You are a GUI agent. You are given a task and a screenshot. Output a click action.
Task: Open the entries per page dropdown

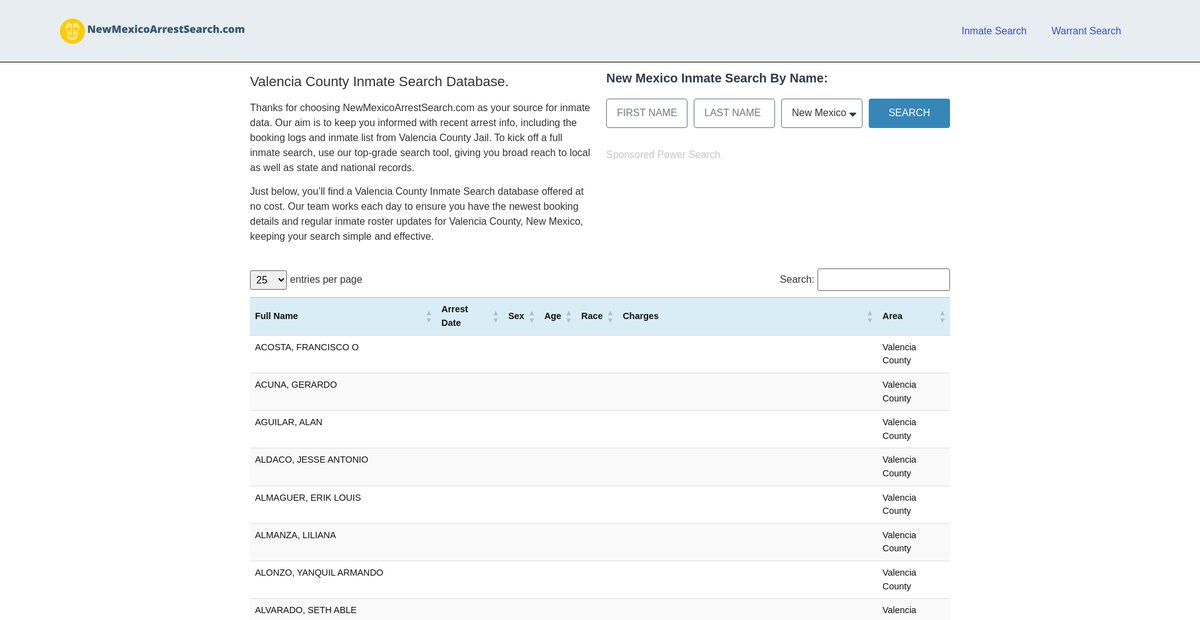point(268,280)
